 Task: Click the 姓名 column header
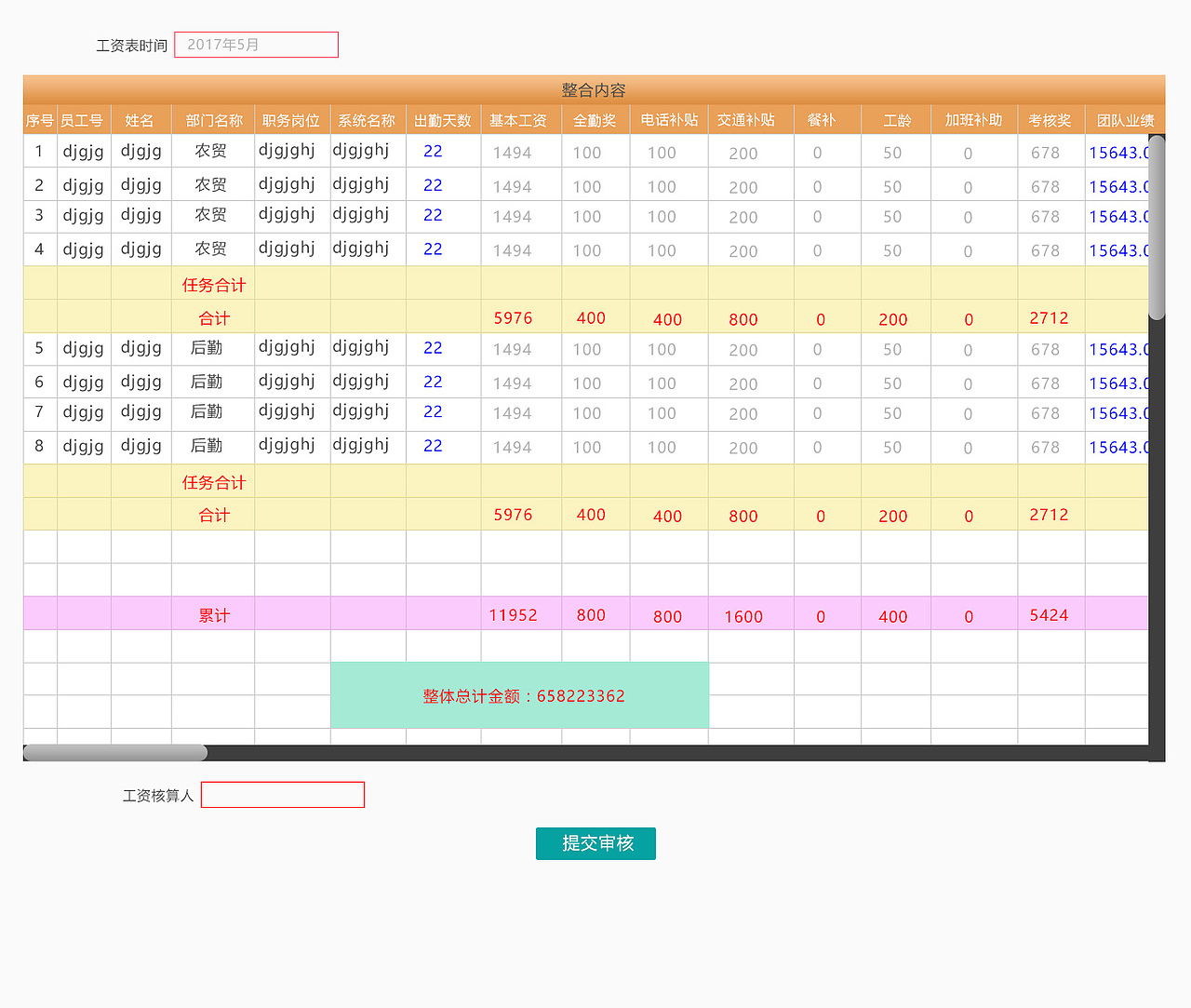point(141,120)
